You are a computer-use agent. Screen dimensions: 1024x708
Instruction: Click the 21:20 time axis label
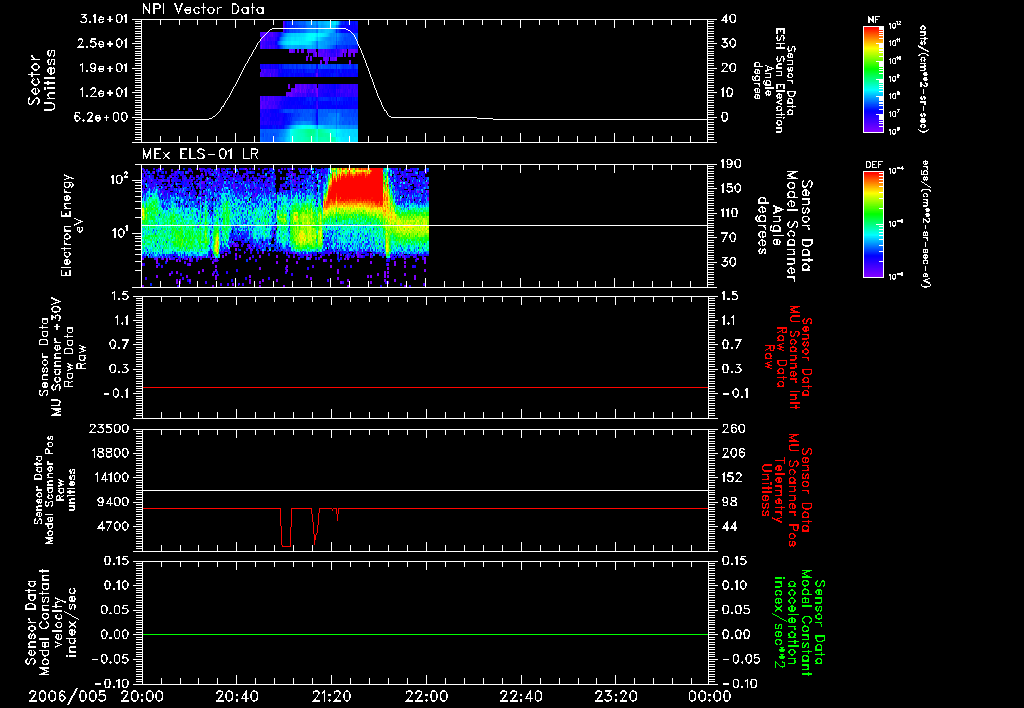(x=331, y=696)
